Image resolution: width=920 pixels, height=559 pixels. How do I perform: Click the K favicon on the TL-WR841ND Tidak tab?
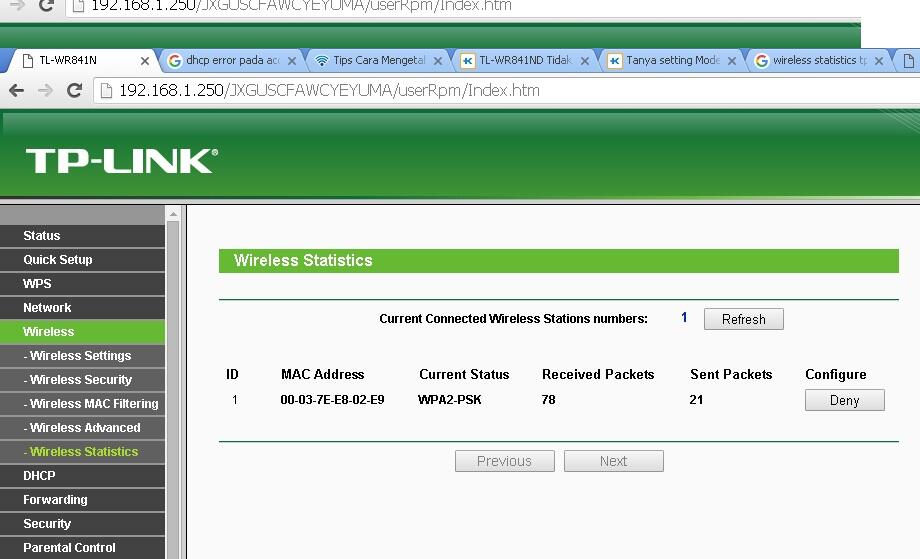coord(468,60)
